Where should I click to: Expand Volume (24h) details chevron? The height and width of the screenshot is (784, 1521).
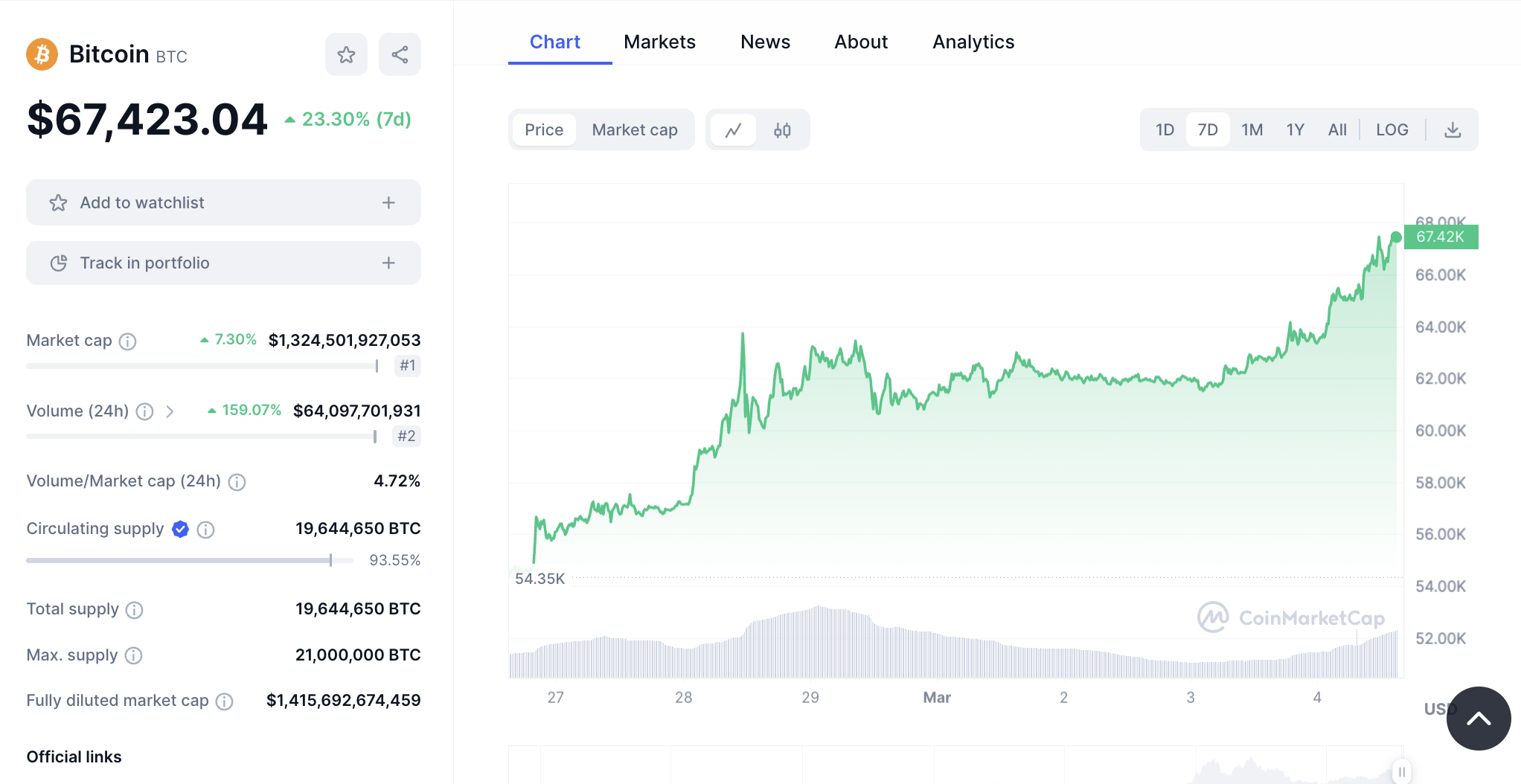click(170, 411)
